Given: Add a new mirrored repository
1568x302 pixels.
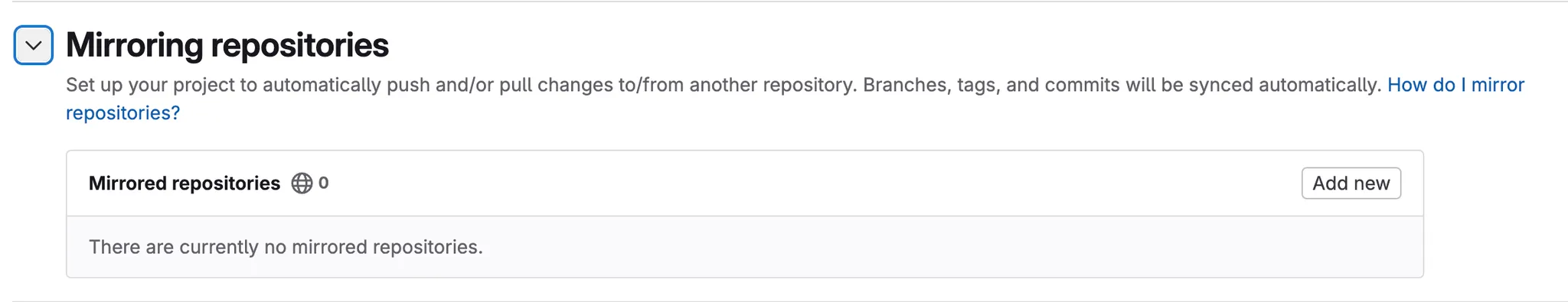Looking at the screenshot, I should pos(1351,183).
